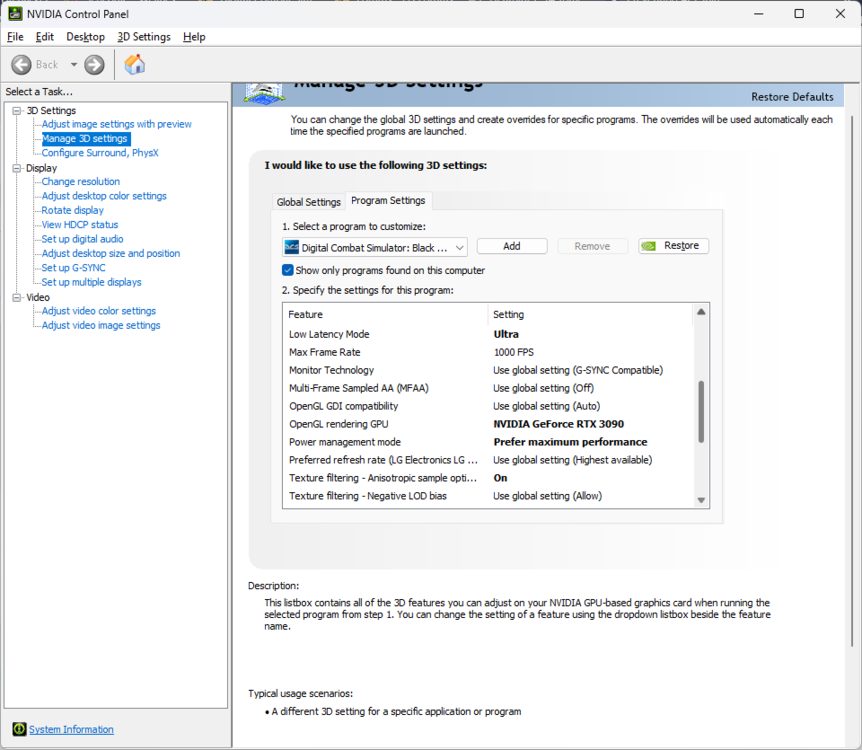
Task: Click the Manage 3D settings header icon
Action: click(x=264, y=92)
